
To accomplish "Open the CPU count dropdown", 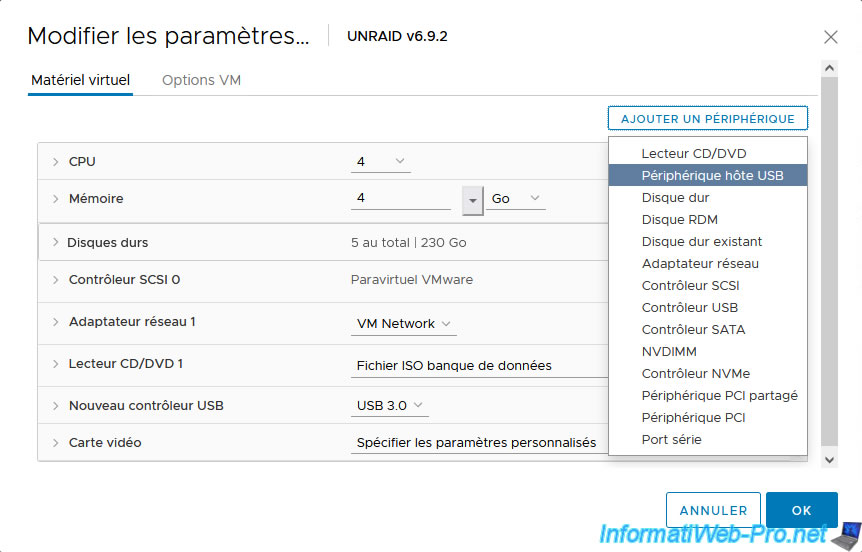I will (x=381, y=162).
